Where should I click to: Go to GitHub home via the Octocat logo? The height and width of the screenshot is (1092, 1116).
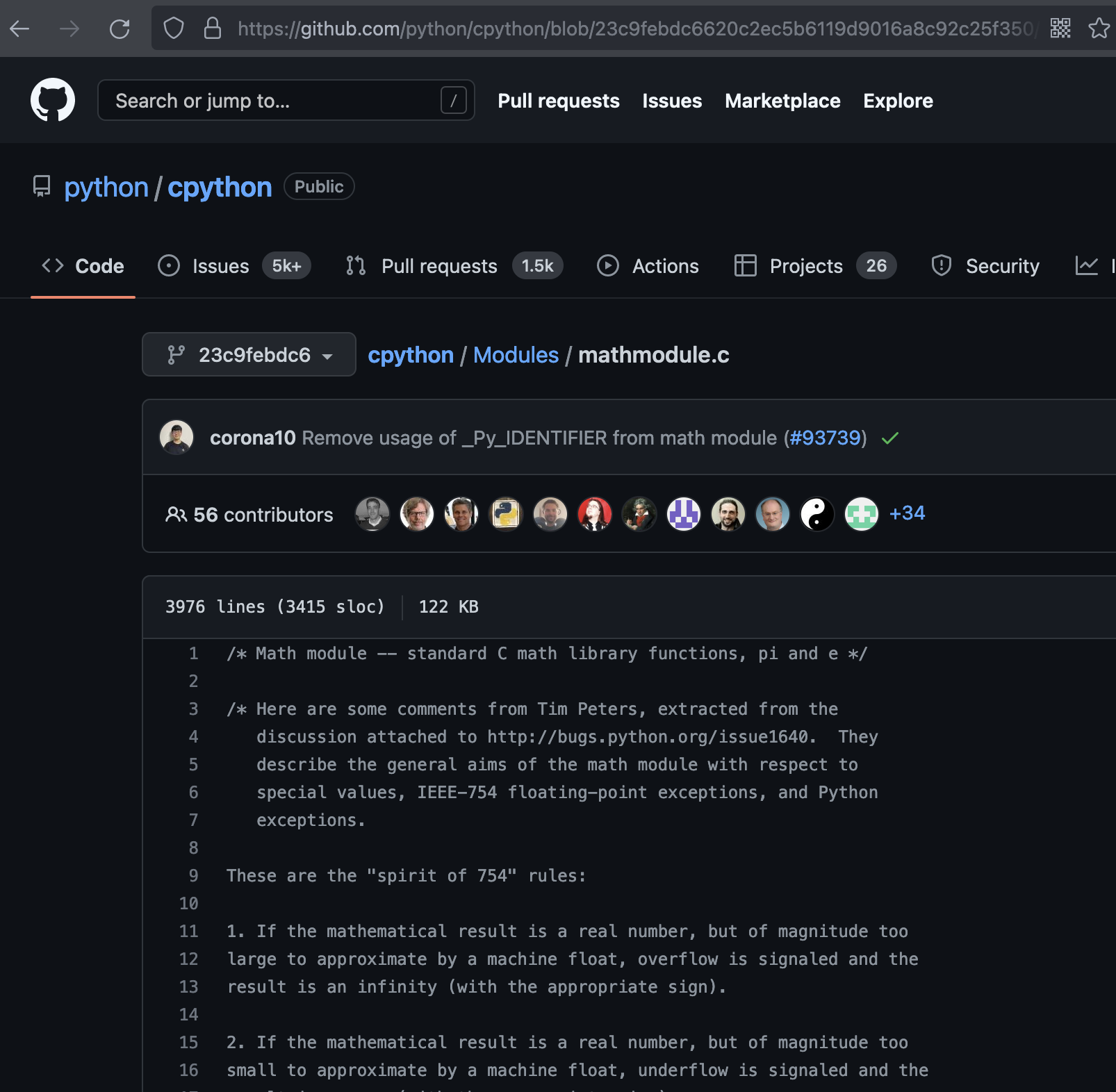tap(53, 100)
